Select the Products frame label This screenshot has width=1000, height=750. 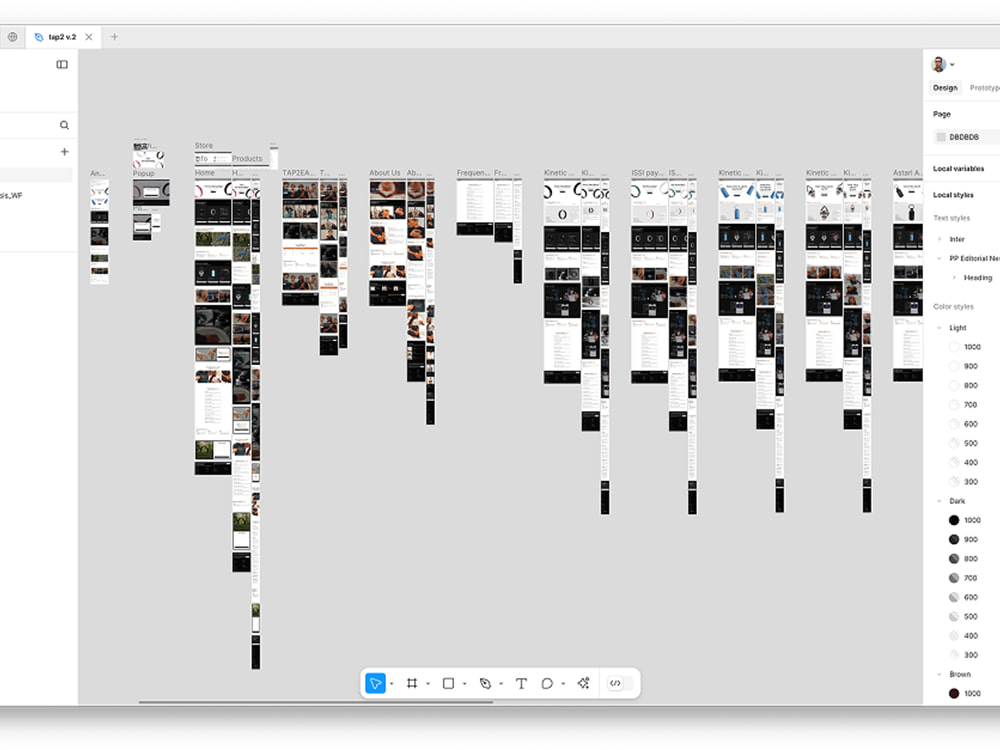pos(247,158)
